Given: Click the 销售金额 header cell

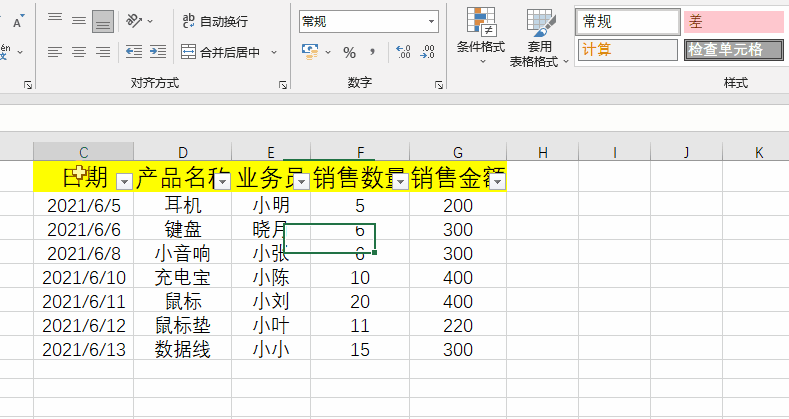Looking at the screenshot, I should (458, 177).
